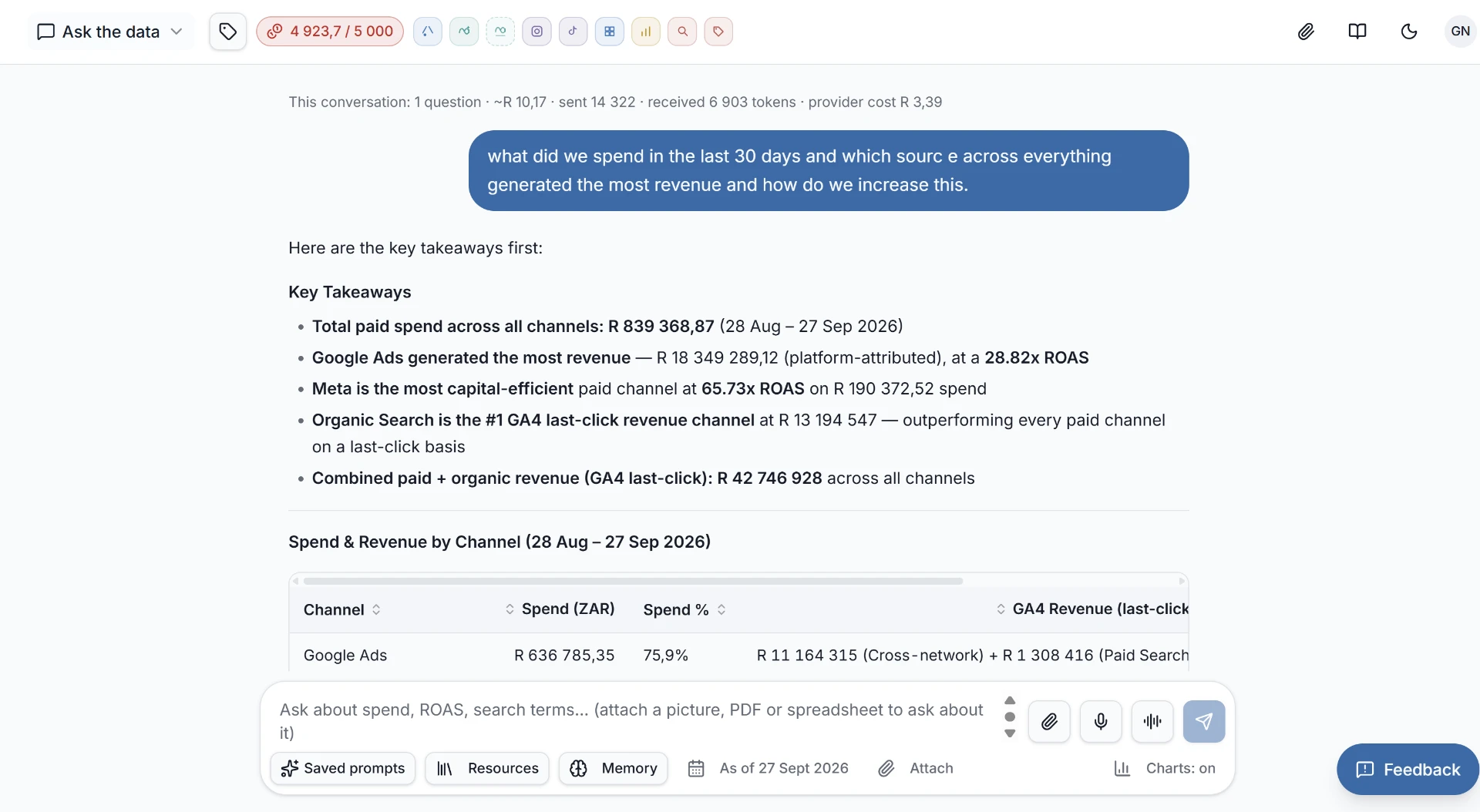Viewport: 1480px width, 812px height.
Task: Click the R 636 785,35 spend cell
Action: point(564,655)
